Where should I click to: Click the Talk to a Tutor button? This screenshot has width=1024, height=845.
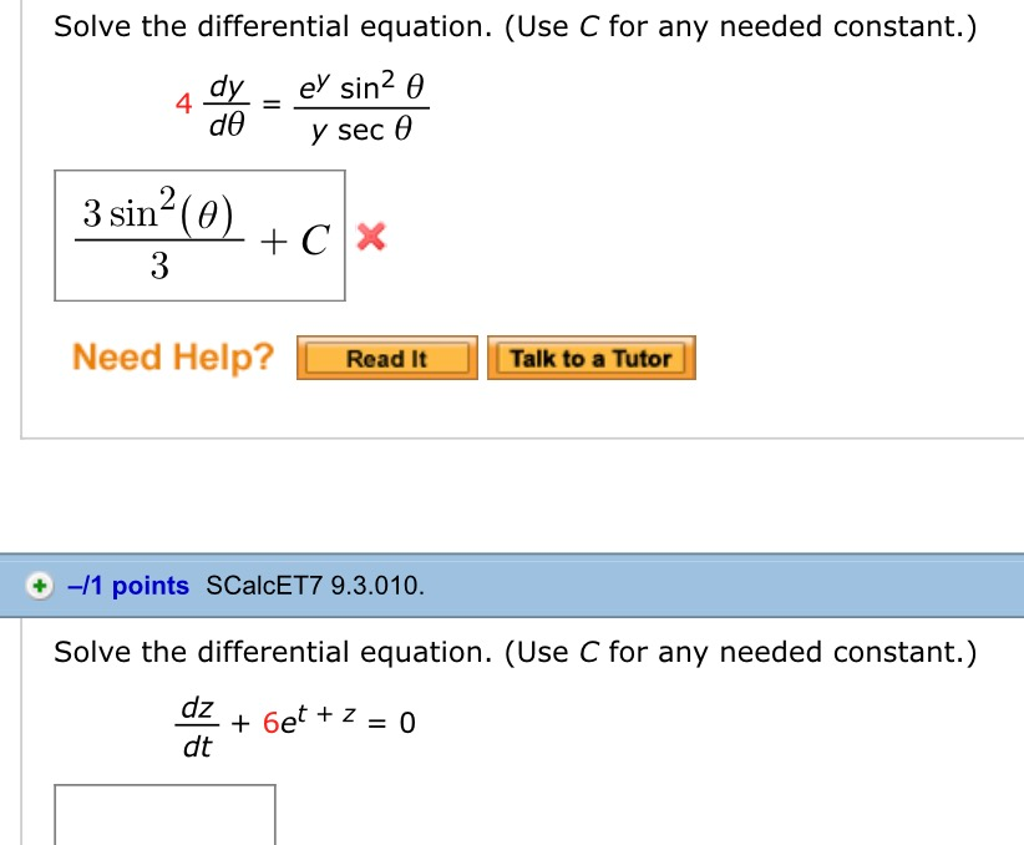pos(591,357)
